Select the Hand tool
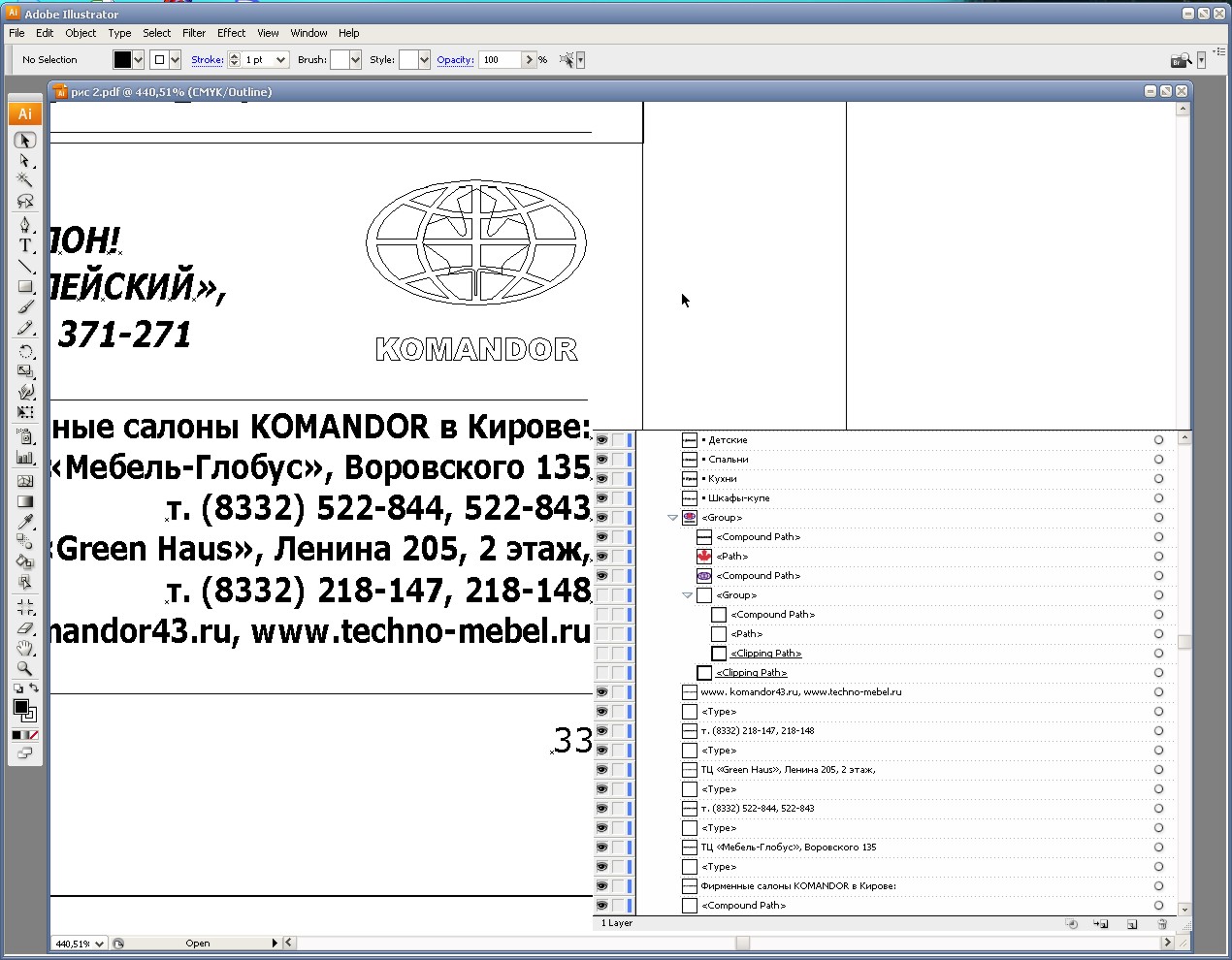 click(25, 648)
